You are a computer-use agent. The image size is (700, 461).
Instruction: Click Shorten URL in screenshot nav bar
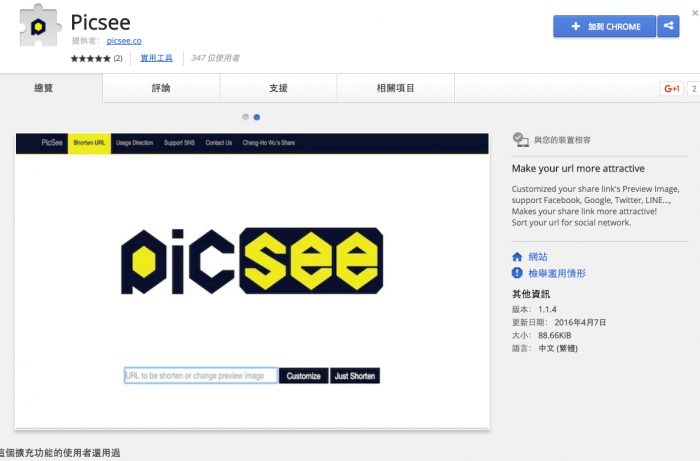89,143
